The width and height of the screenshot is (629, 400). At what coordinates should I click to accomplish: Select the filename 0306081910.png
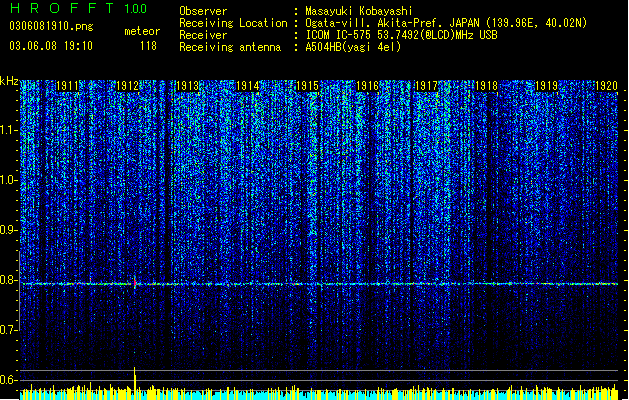click(51, 27)
